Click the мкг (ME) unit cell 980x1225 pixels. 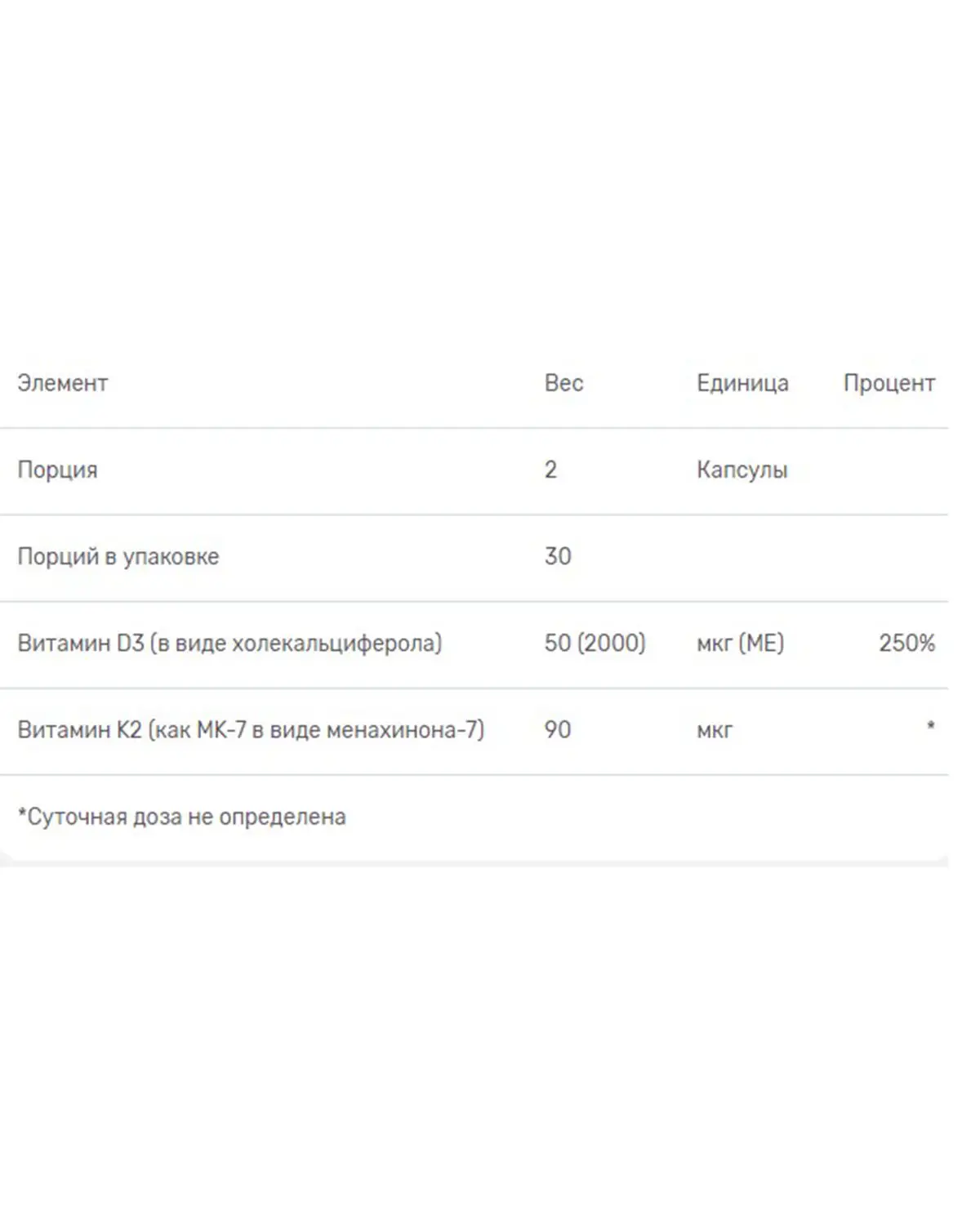pyautogui.click(x=740, y=644)
